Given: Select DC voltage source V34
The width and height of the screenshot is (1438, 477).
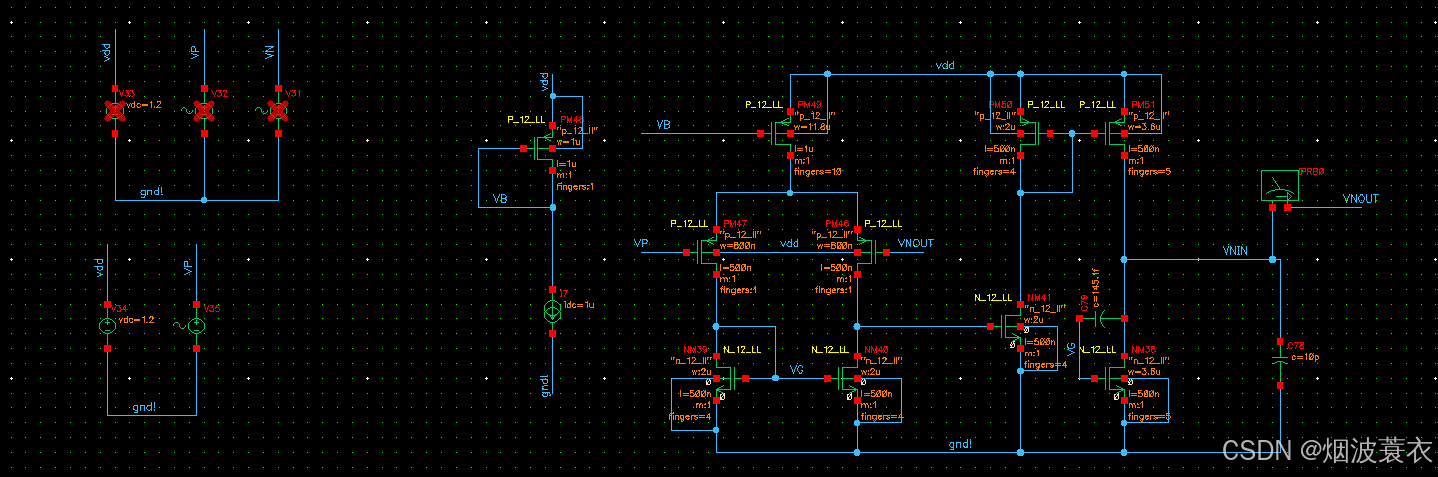Looking at the screenshot, I should (x=107, y=326).
